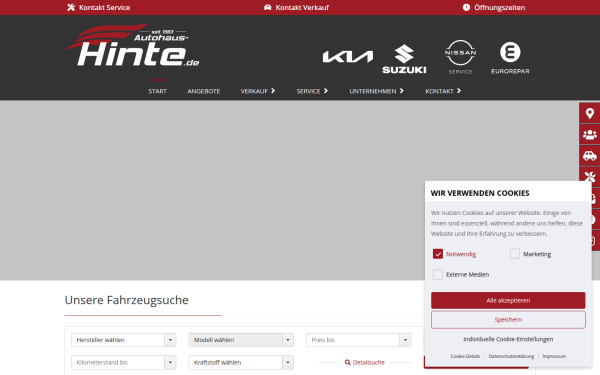Image resolution: width=600 pixels, height=375 pixels.
Task: Click the Speichern cookie button
Action: pyautogui.click(x=508, y=320)
